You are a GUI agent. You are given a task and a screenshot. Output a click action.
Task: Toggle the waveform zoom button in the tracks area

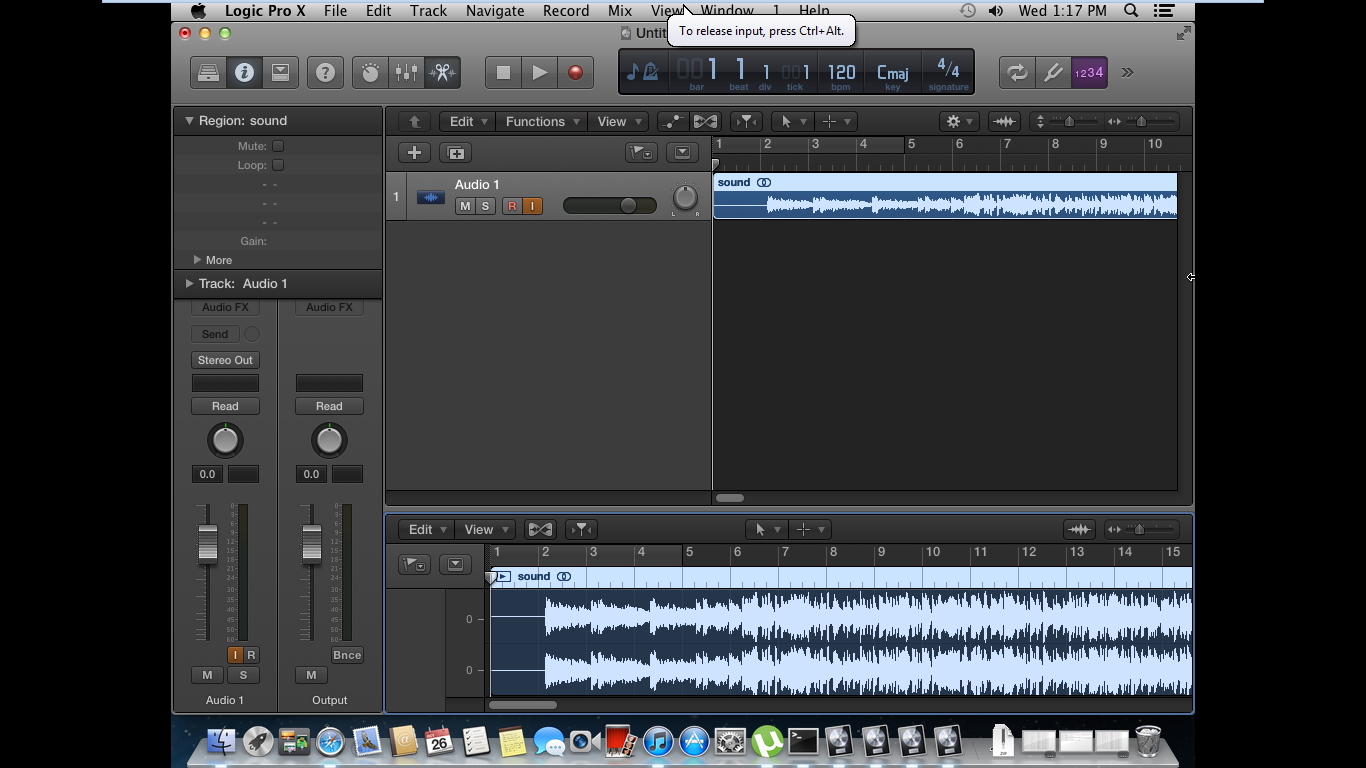point(1004,122)
